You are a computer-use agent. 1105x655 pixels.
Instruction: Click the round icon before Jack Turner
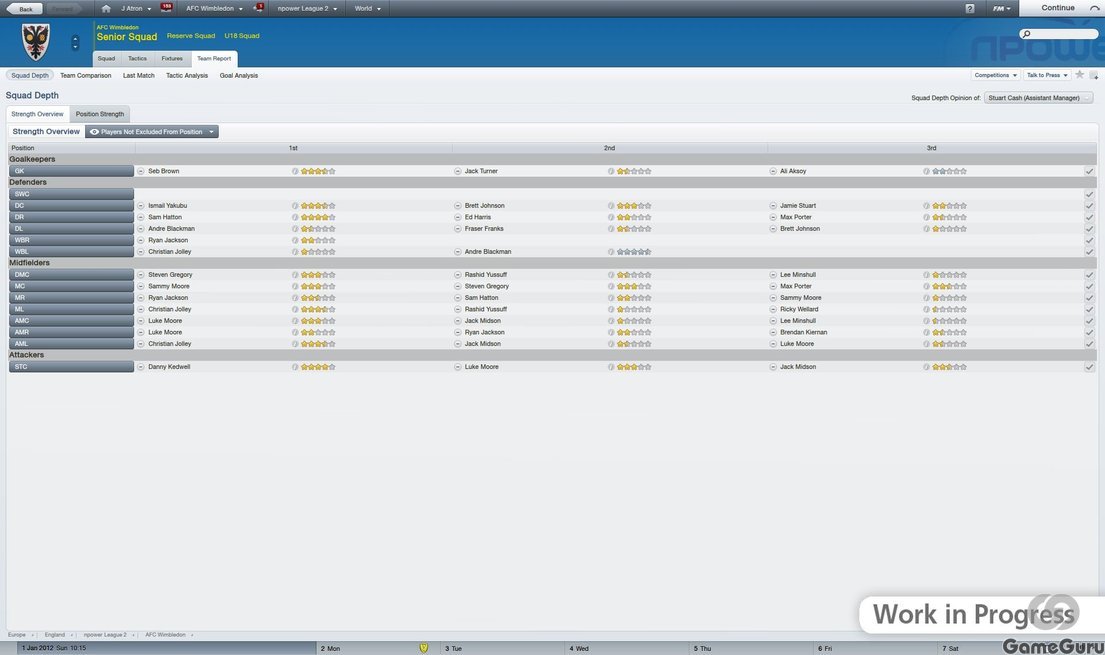click(x=457, y=171)
